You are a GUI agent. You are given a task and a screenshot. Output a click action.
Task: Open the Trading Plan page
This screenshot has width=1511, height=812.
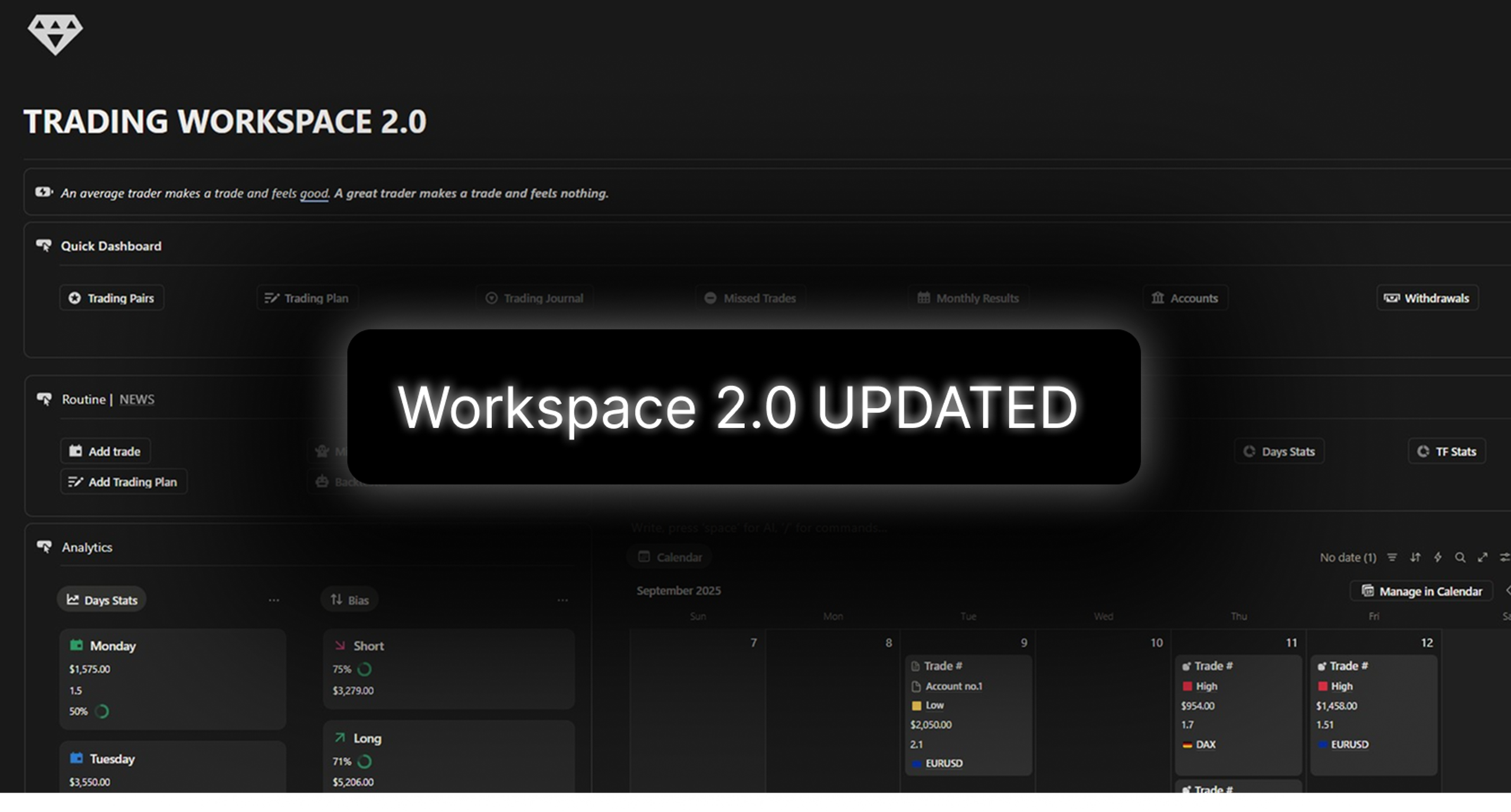point(307,298)
